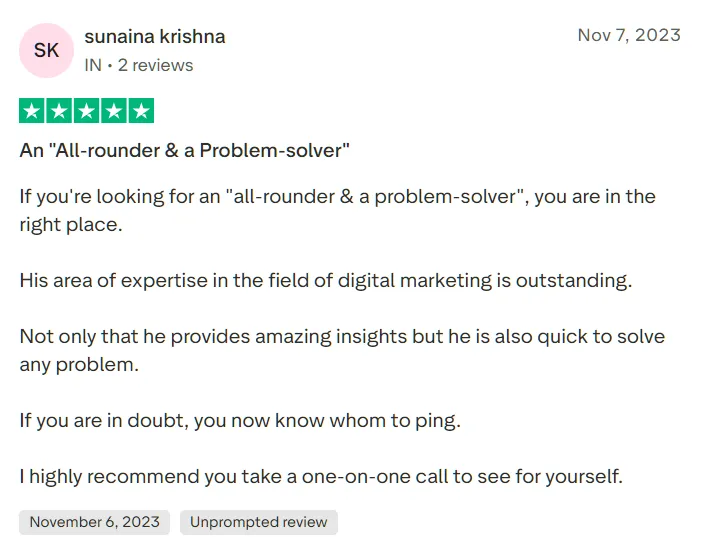This screenshot has height=559, width=717.
Task: Click the "IN" country code label
Action: click(x=93, y=65)
